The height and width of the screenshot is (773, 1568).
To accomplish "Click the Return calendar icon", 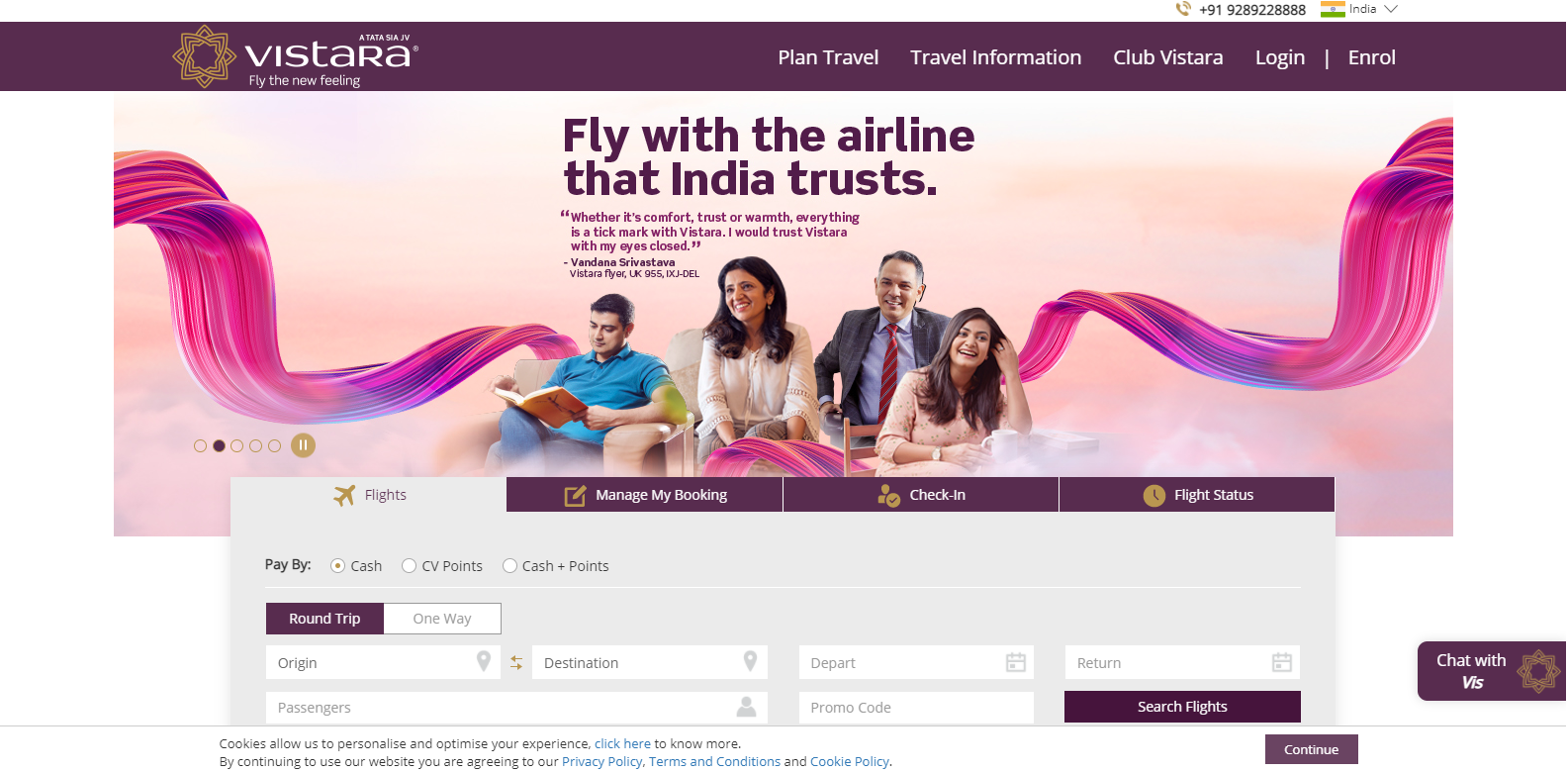I will click(1281, 662).
